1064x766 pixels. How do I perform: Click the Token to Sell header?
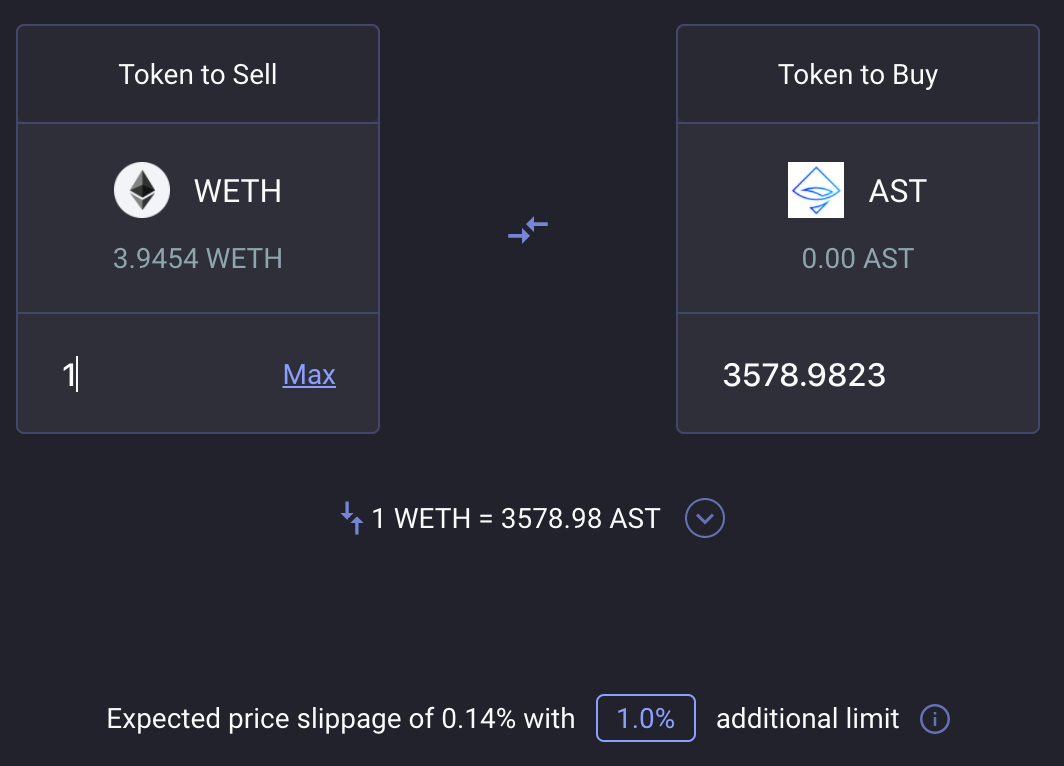[197, 75]
